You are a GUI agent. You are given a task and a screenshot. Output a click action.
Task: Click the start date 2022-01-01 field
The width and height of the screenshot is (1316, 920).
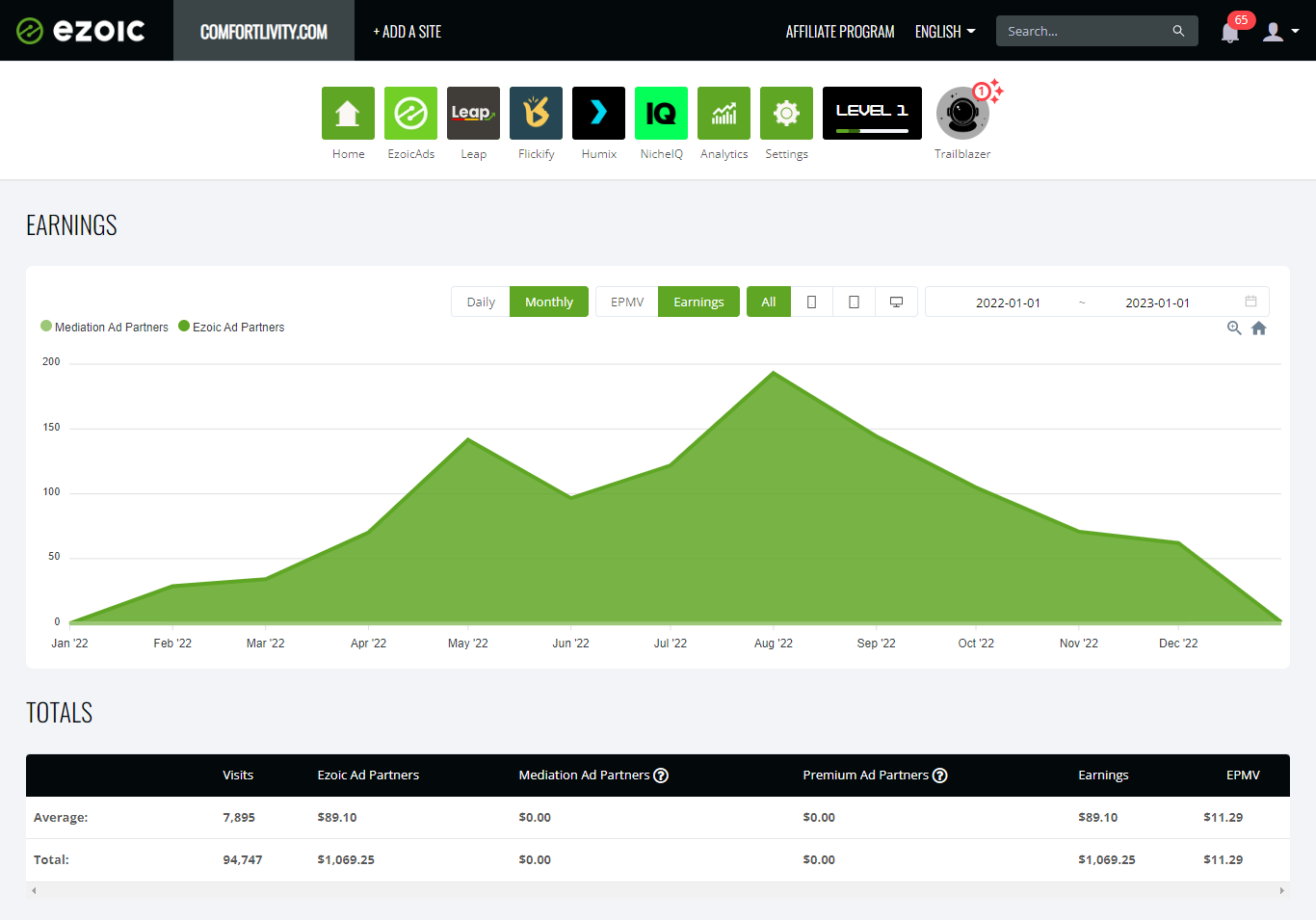point(1008,302)
